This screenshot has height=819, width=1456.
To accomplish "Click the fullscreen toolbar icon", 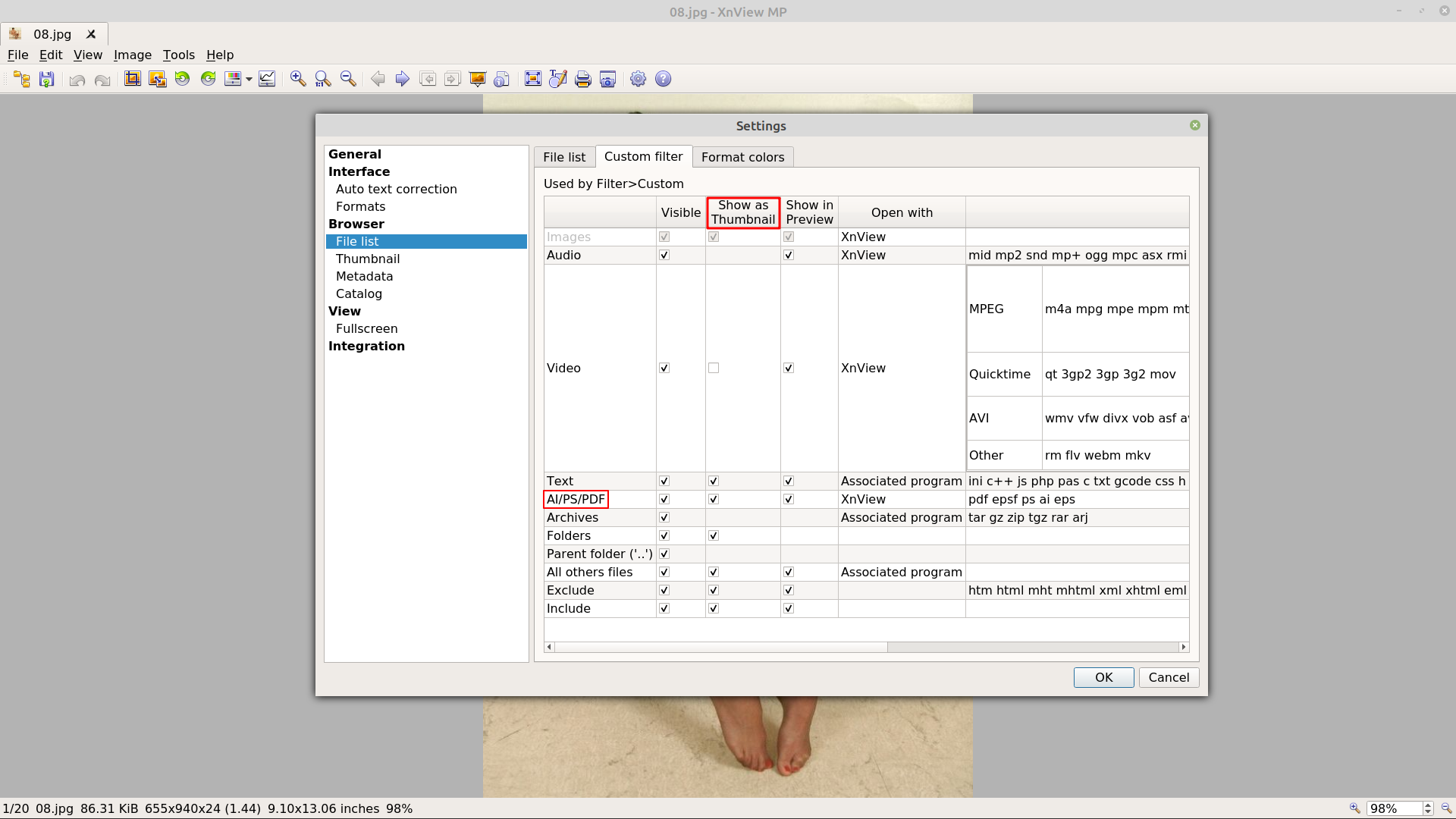I will click(533, 79).
